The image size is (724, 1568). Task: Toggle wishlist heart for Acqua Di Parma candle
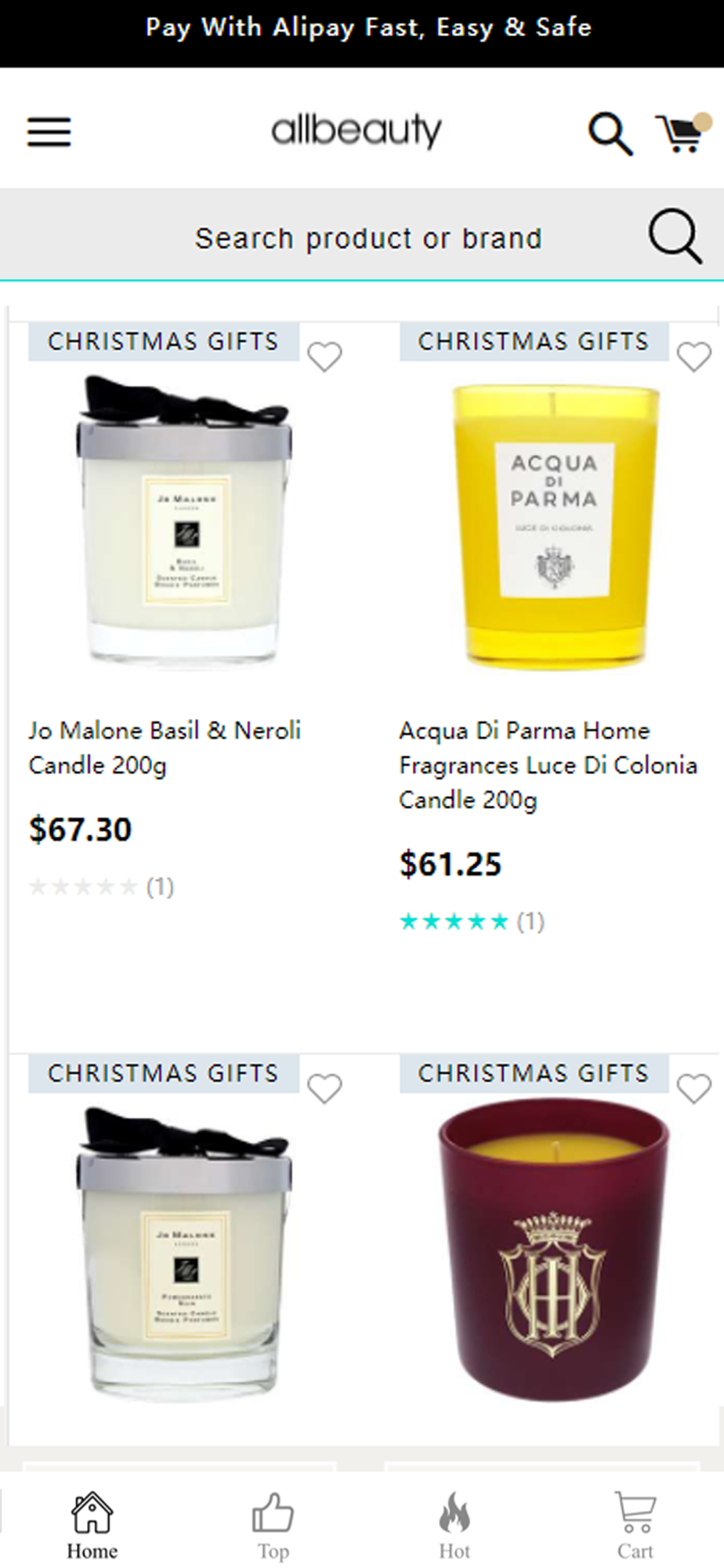(693, 357)
